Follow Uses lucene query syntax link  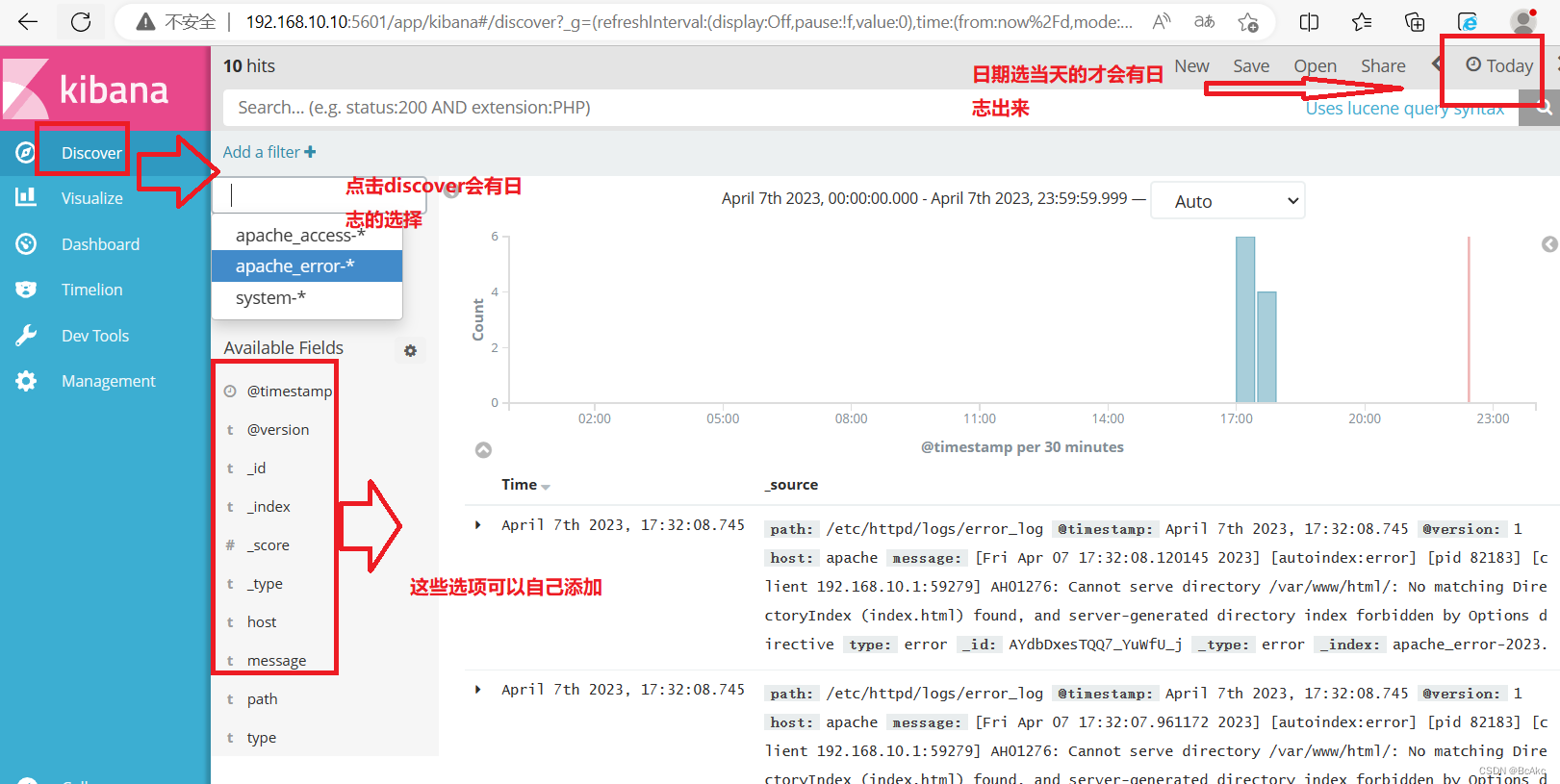coord(1404,108)
